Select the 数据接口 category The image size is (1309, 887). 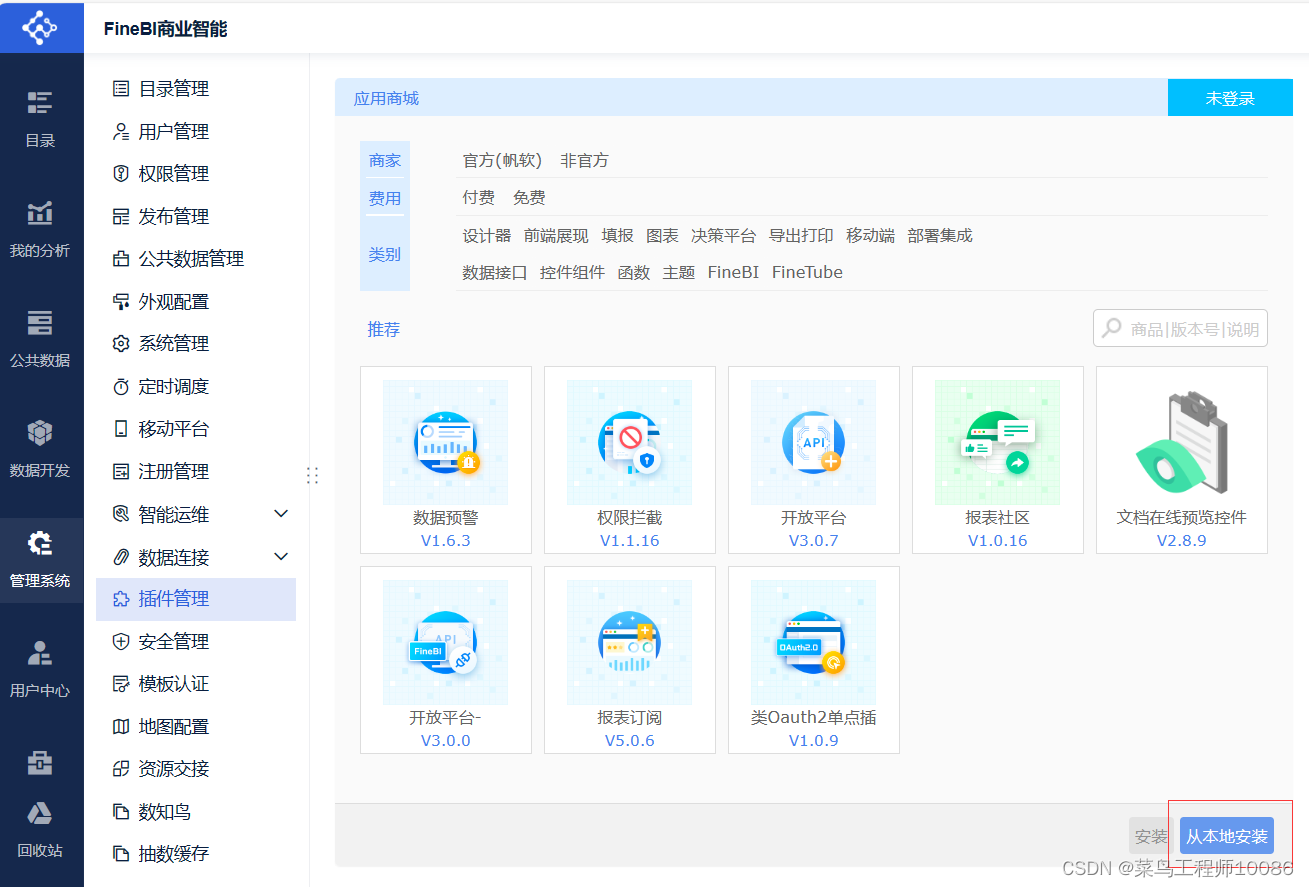[x=494, y=272]
